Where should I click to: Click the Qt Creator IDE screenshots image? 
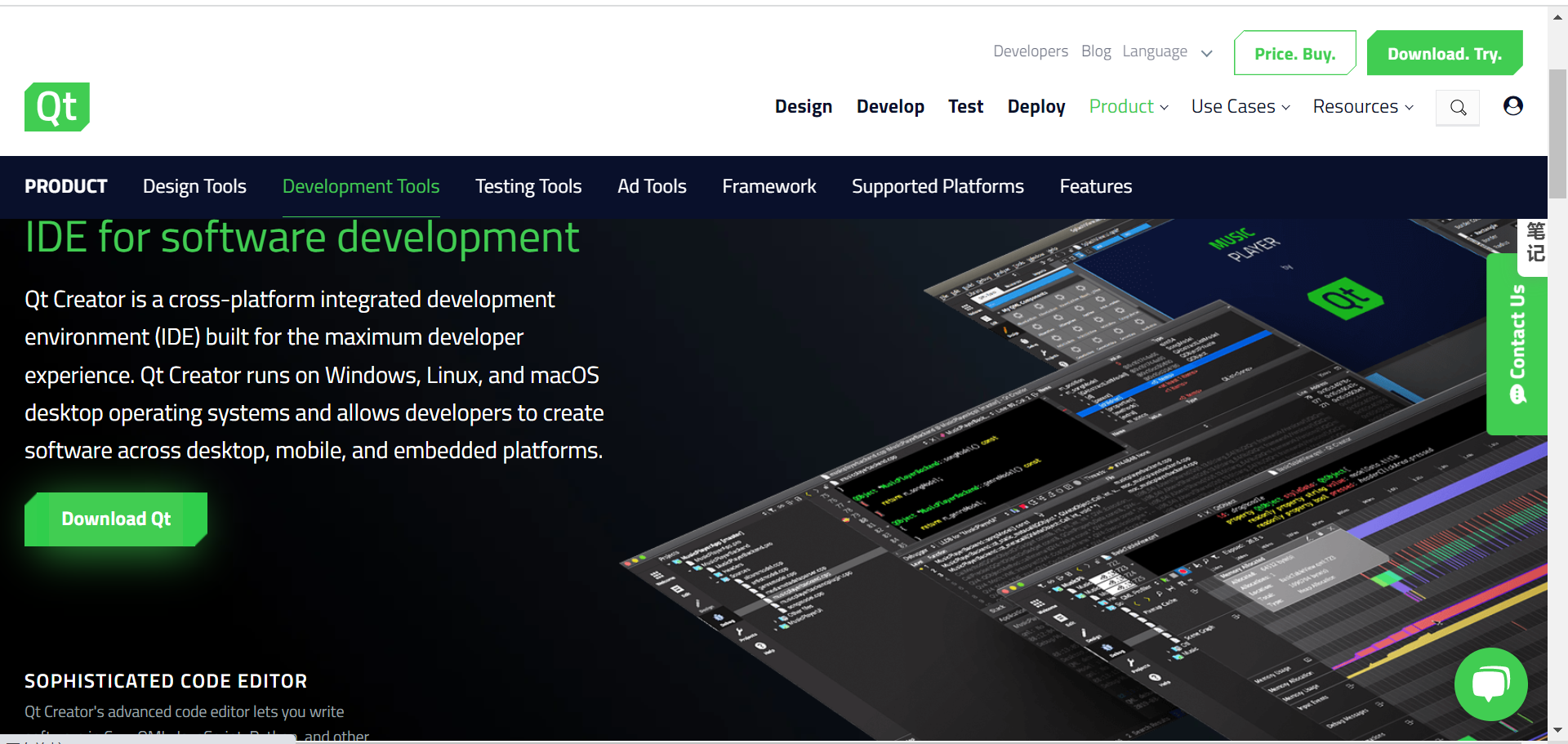click(x=1084, y=480)
